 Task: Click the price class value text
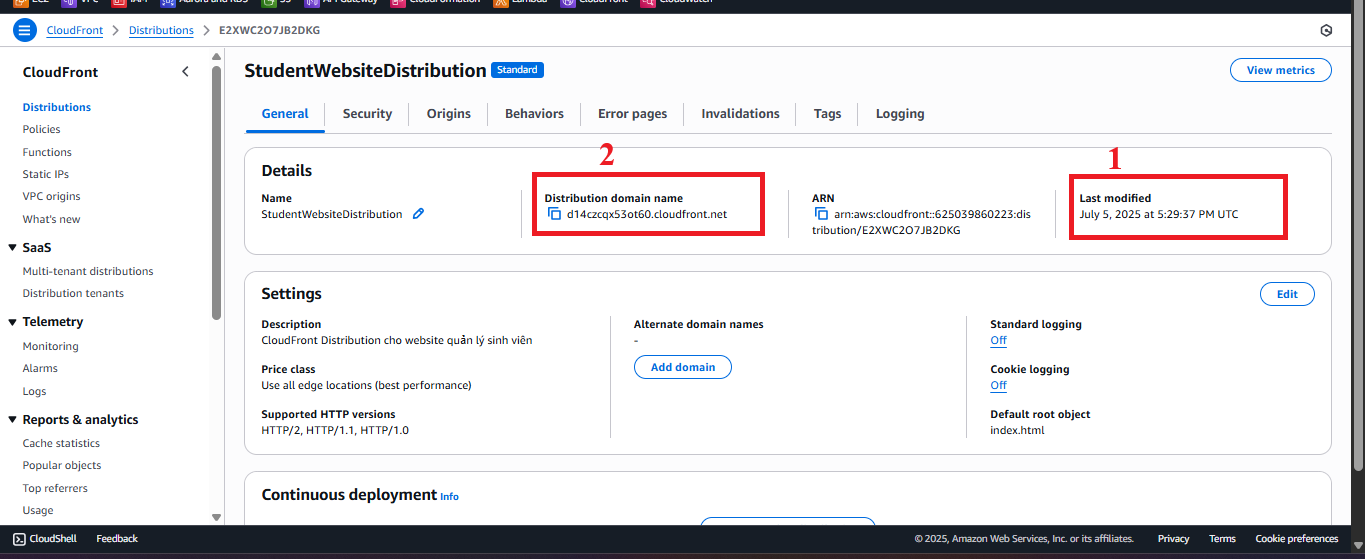[x=366, y=385]
